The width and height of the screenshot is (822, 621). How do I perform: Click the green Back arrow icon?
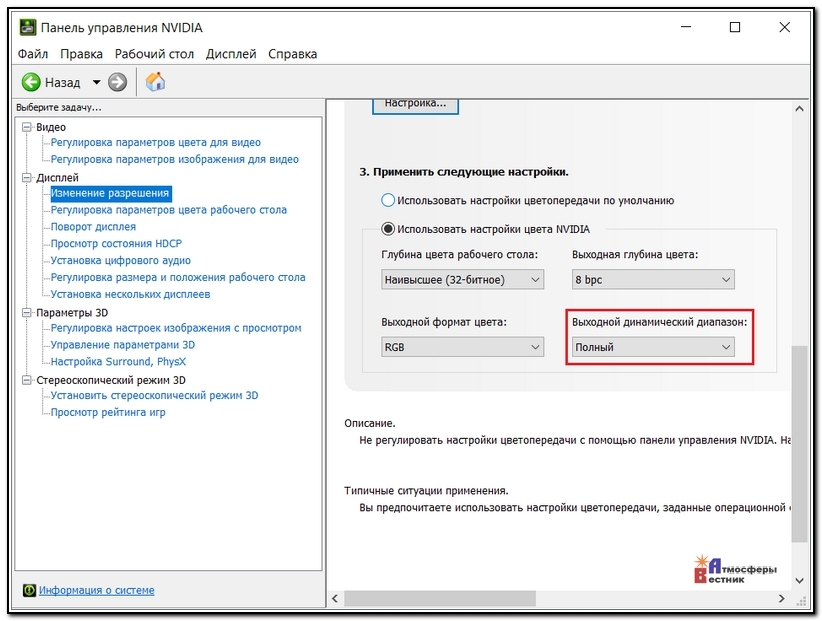pos(31,82)
